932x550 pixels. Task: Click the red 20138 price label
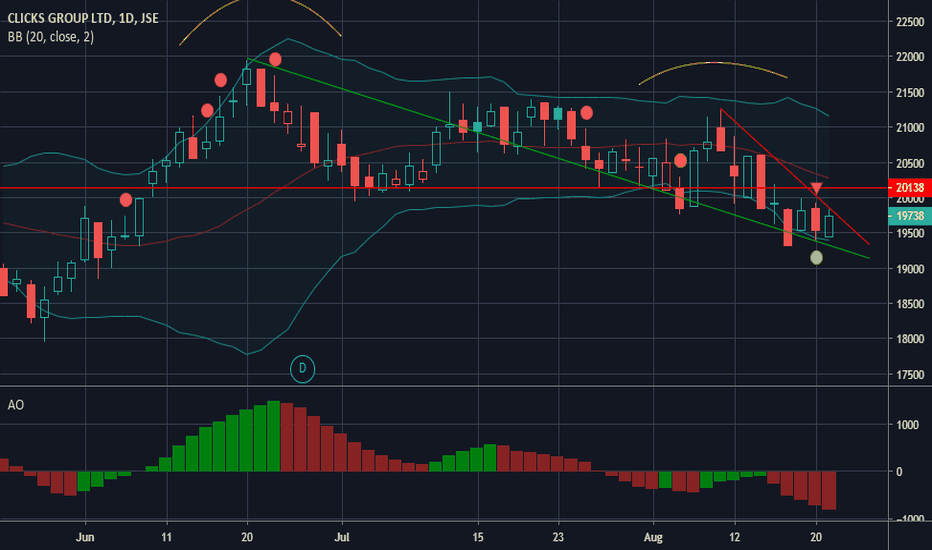[909, 187]
